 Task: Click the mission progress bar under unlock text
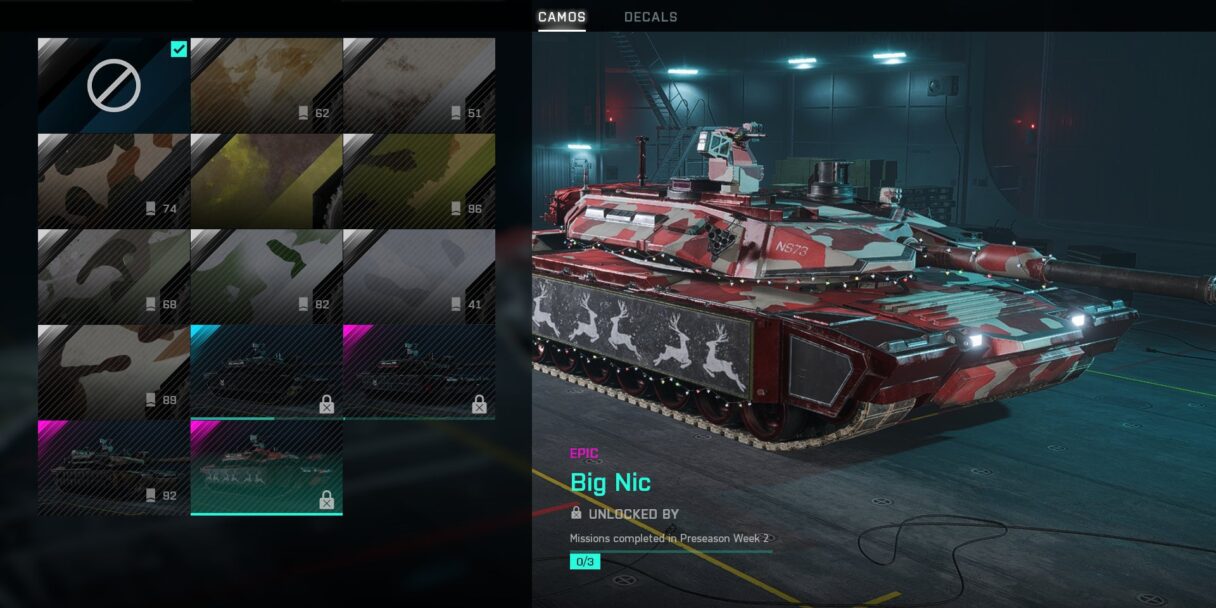pos(671,550)
